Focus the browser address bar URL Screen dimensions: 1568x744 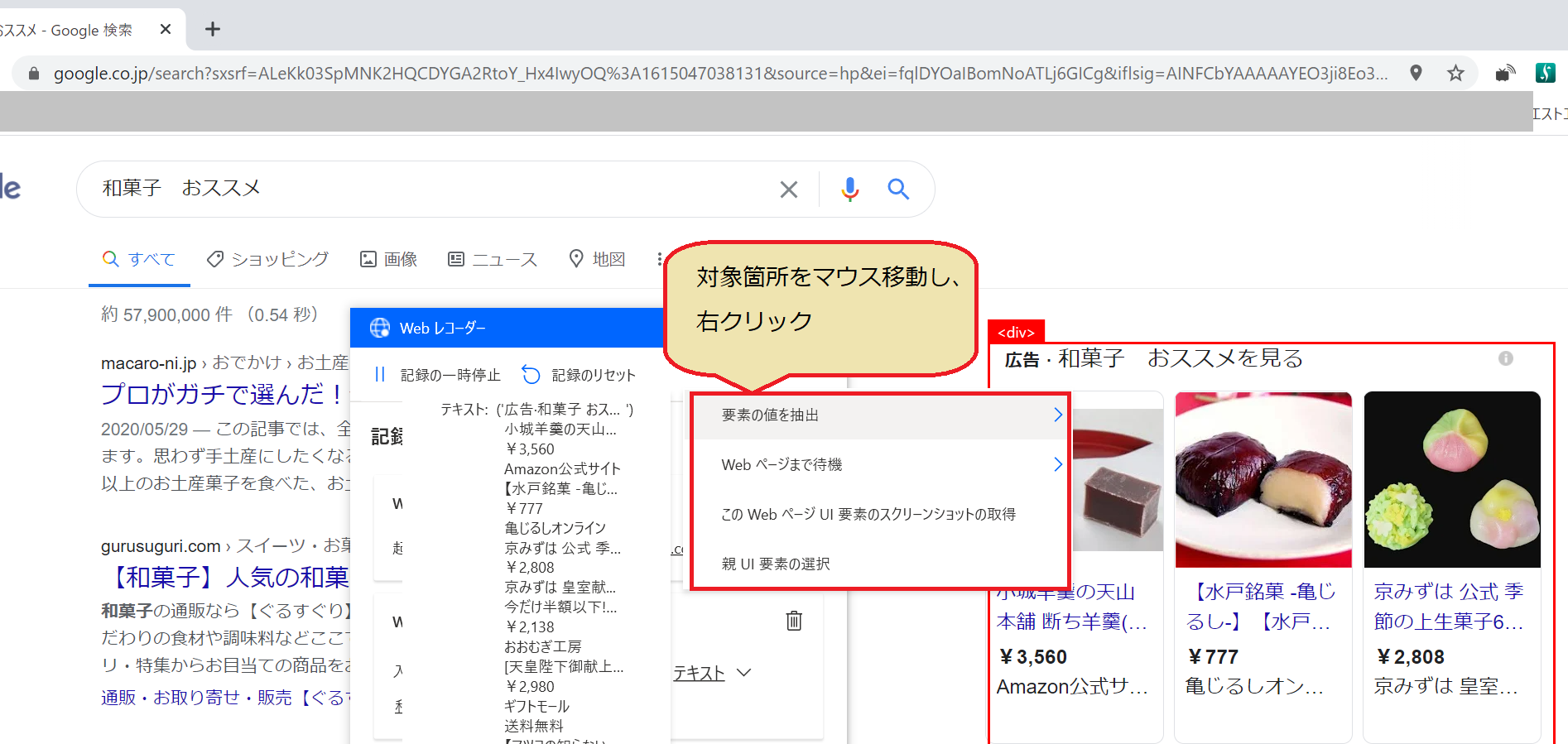click(720, 74)
